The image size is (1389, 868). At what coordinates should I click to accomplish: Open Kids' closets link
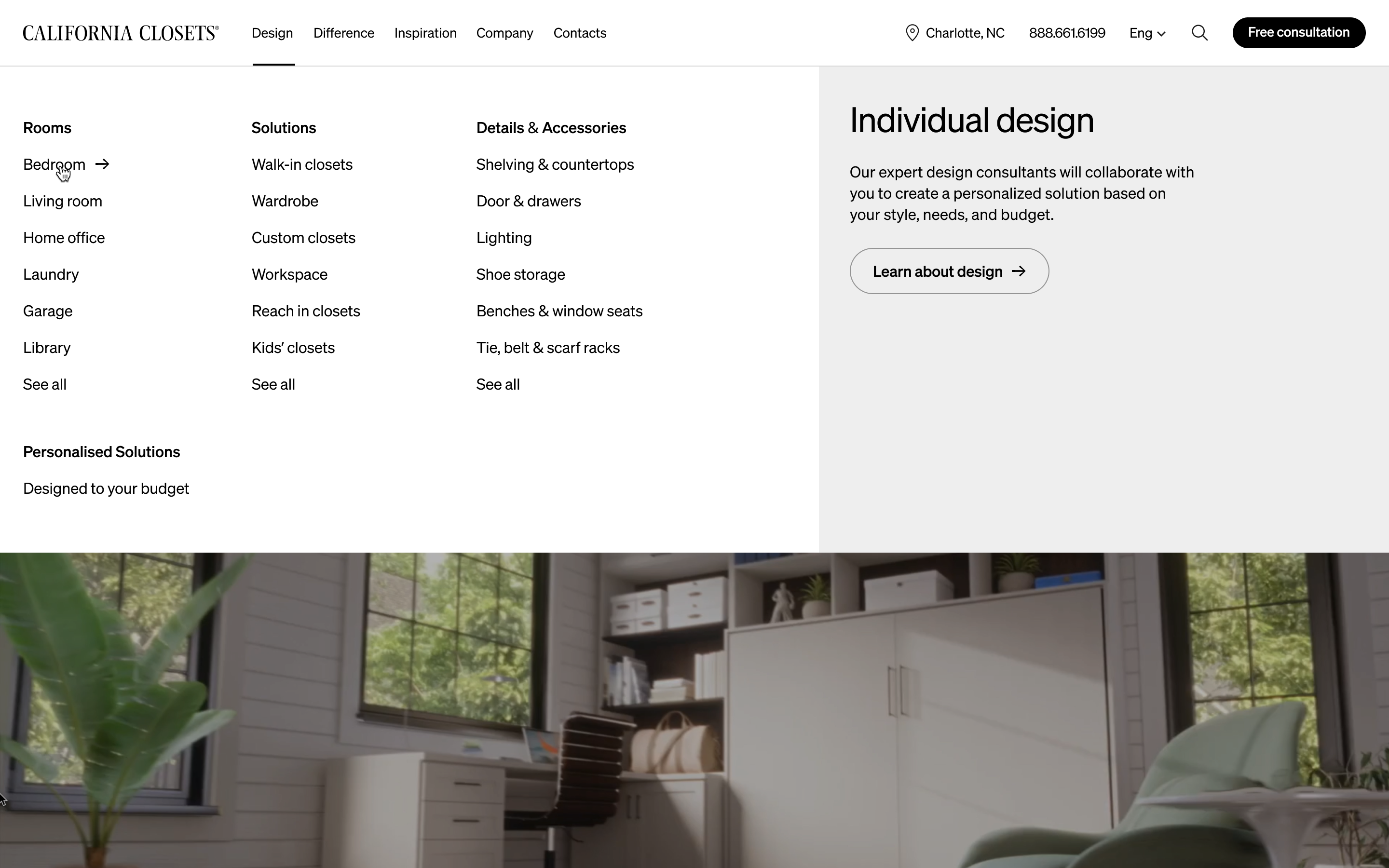[x=293, y=348]
